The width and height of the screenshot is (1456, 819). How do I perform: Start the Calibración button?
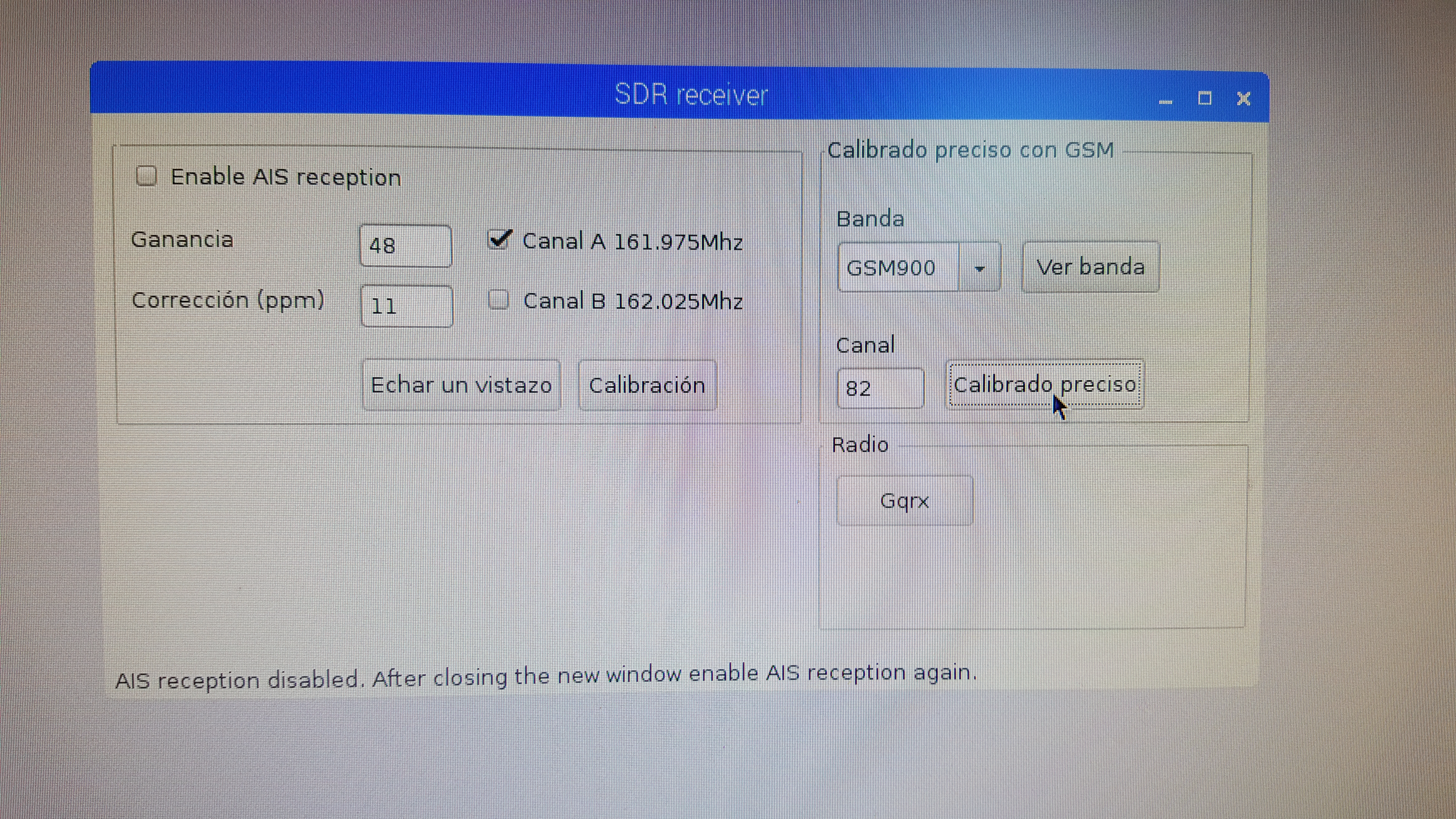pyautogui.click(x=647, y=385)
